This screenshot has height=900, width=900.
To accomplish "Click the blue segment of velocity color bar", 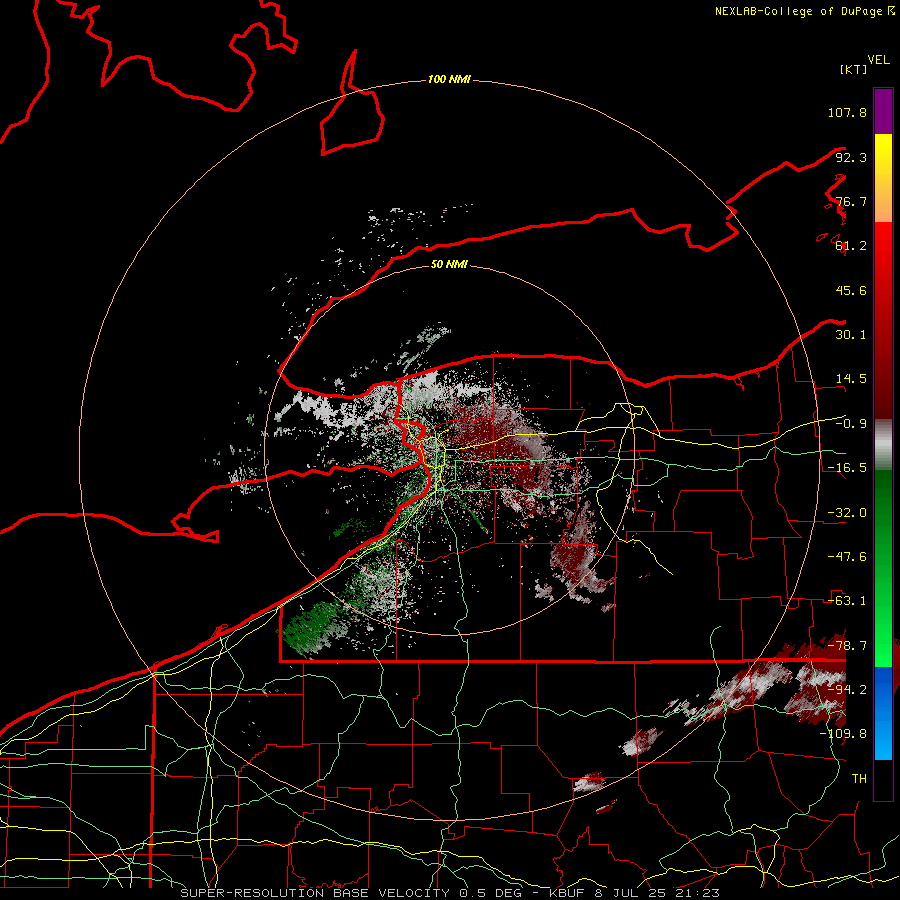I will point(883,713).
